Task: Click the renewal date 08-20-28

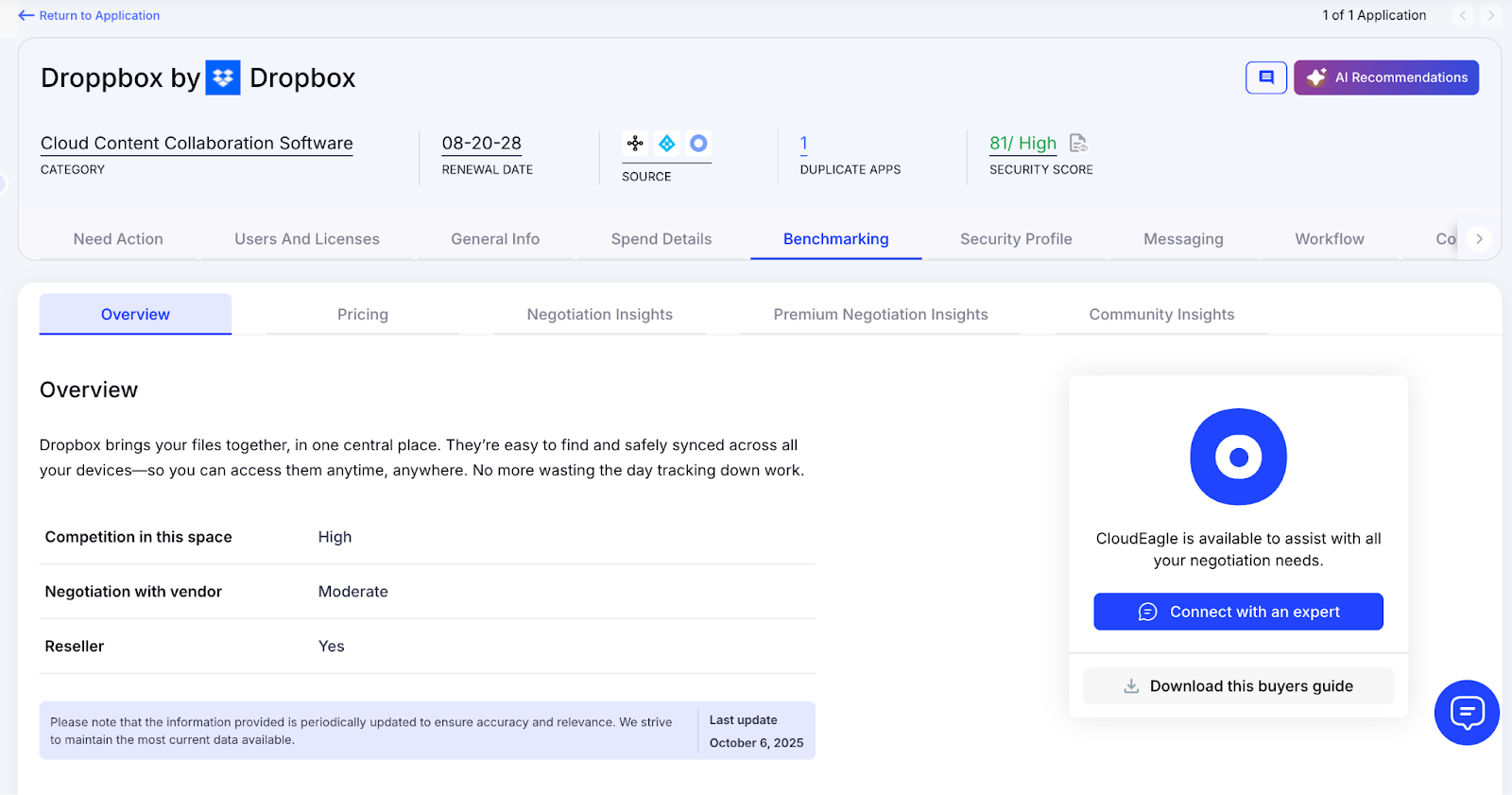Action: tap(482, 144)
